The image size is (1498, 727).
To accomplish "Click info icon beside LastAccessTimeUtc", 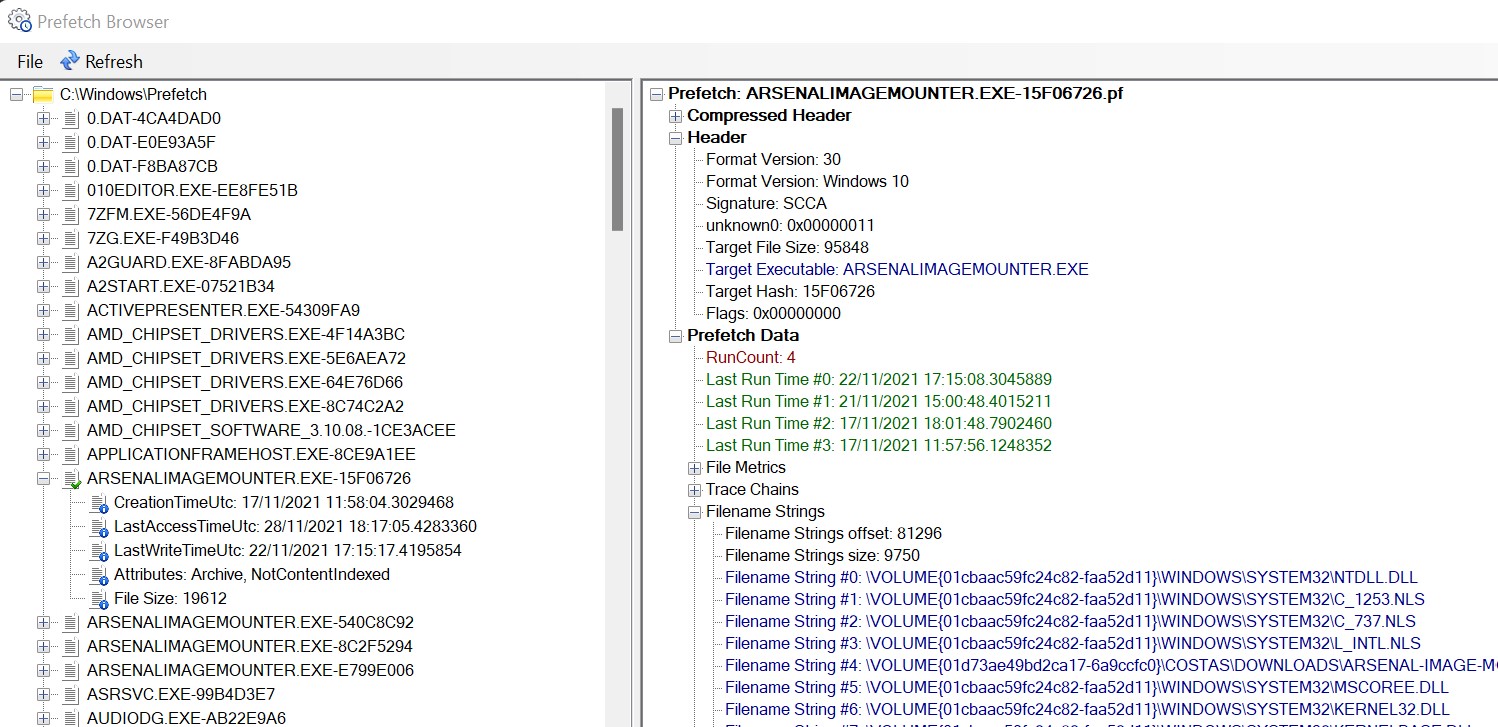I will [x=98, y=527].
